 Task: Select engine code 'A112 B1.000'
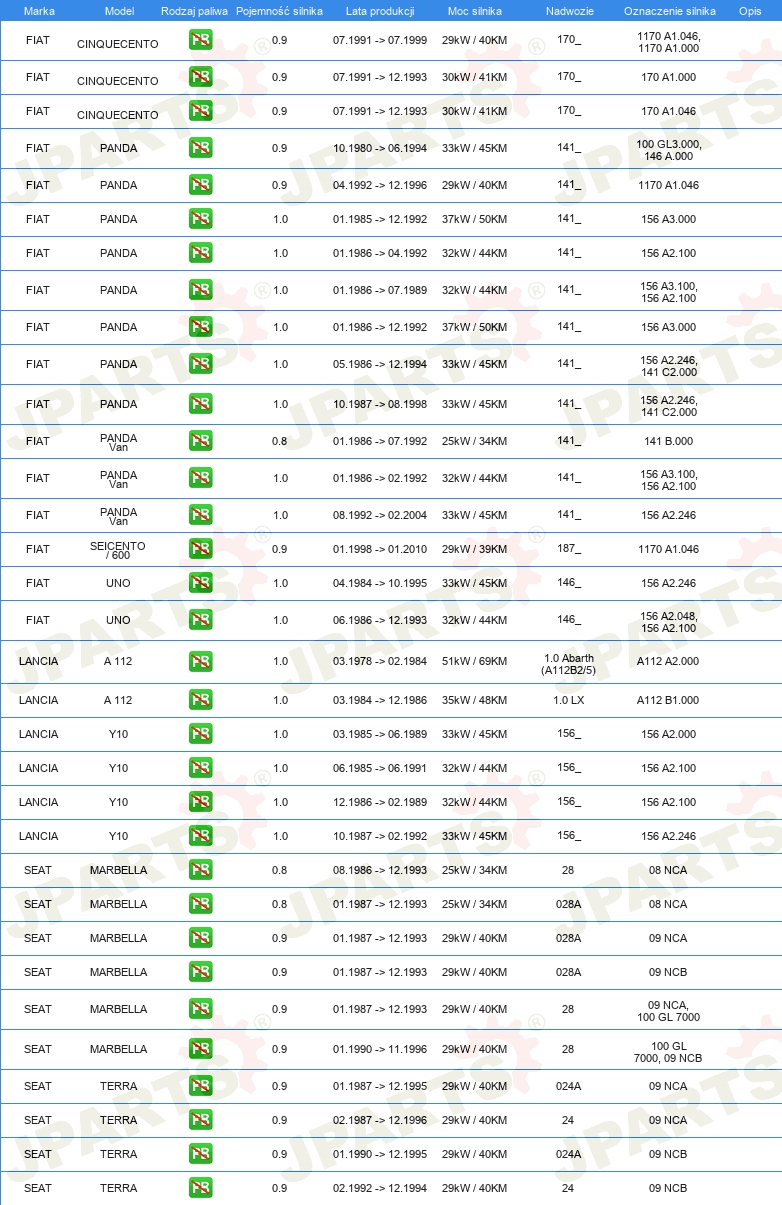[668, 700]
